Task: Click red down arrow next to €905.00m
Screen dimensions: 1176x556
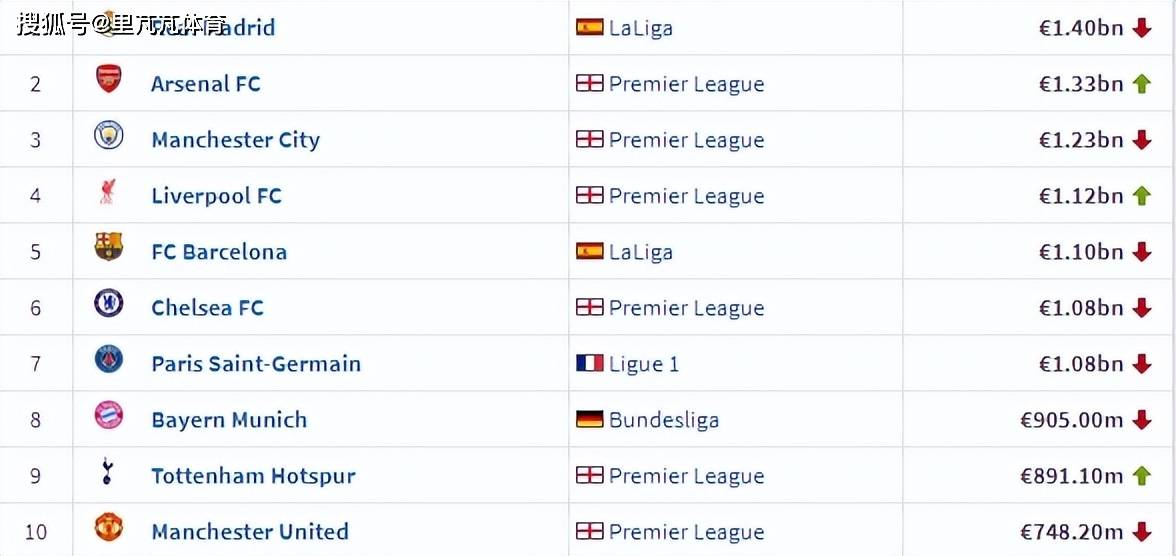Action: point(1142,420)
